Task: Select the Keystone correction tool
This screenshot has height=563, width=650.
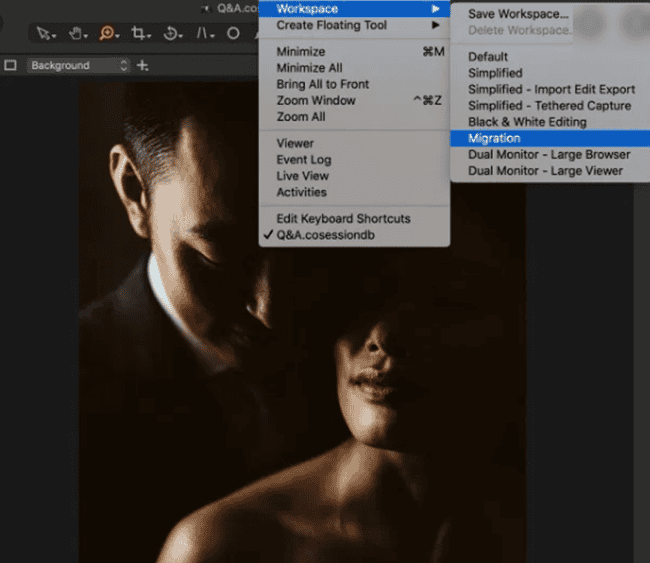Action: (204, 33)
